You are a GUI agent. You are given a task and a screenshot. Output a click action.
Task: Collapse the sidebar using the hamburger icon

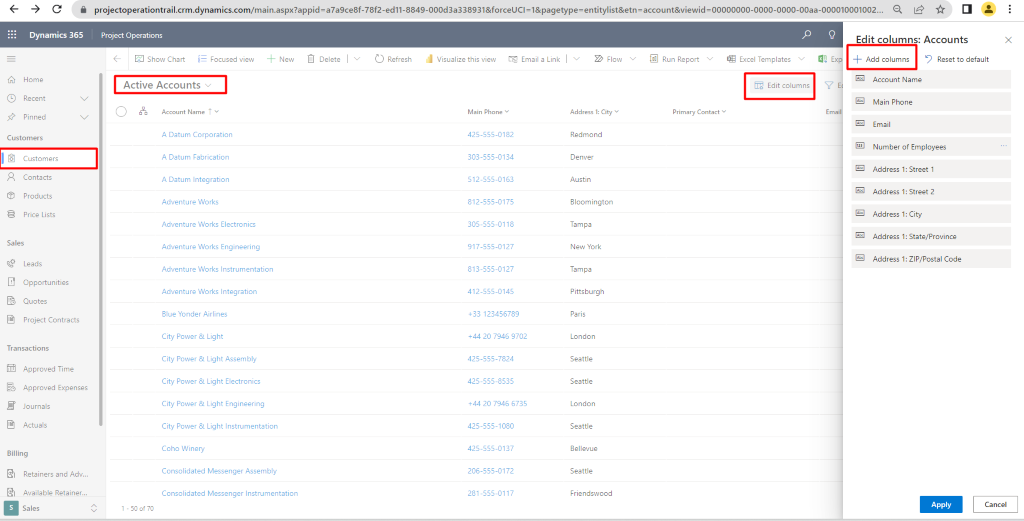(x=11, y=60)
